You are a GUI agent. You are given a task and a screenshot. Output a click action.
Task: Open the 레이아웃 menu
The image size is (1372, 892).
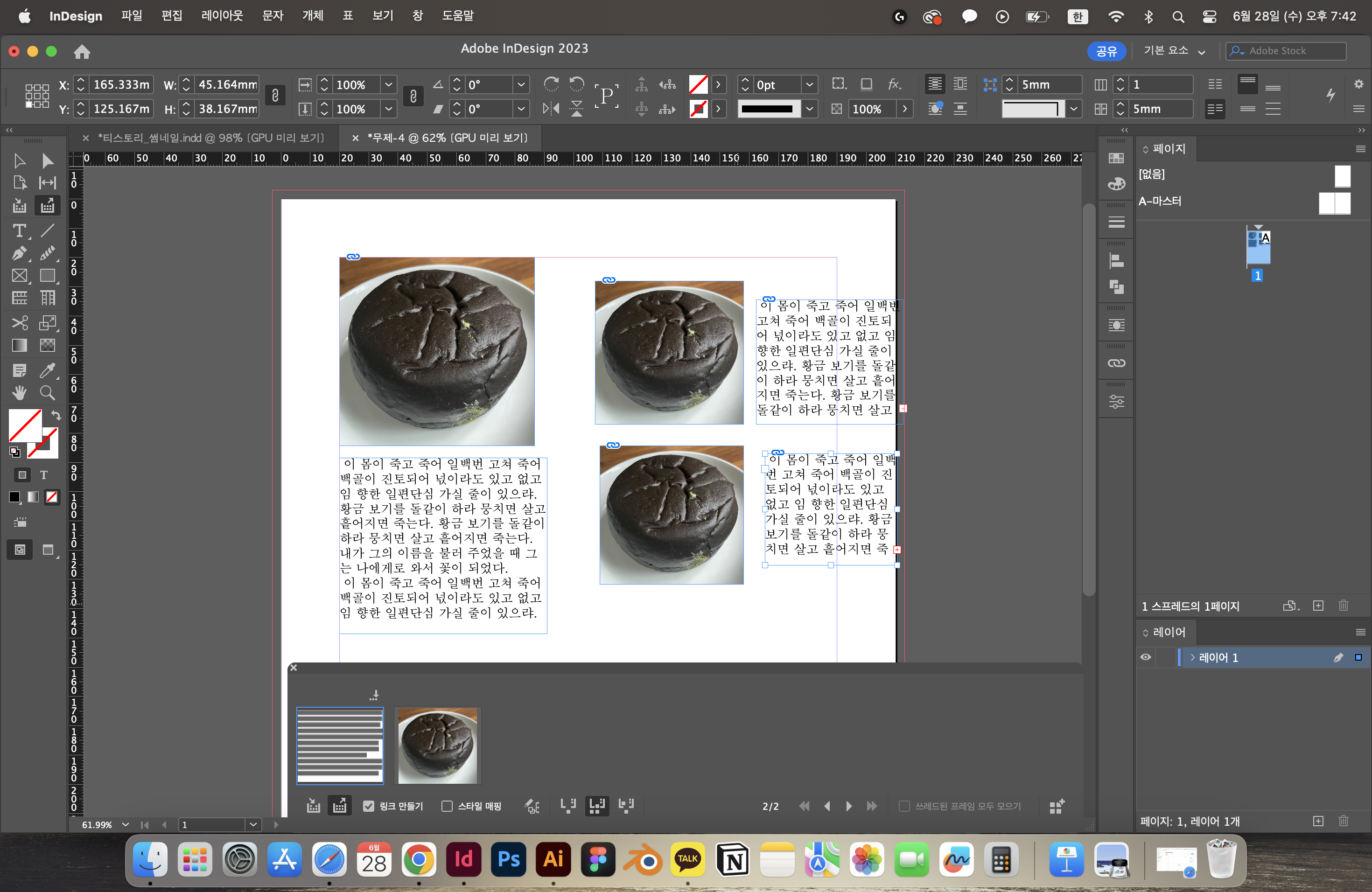222,16
